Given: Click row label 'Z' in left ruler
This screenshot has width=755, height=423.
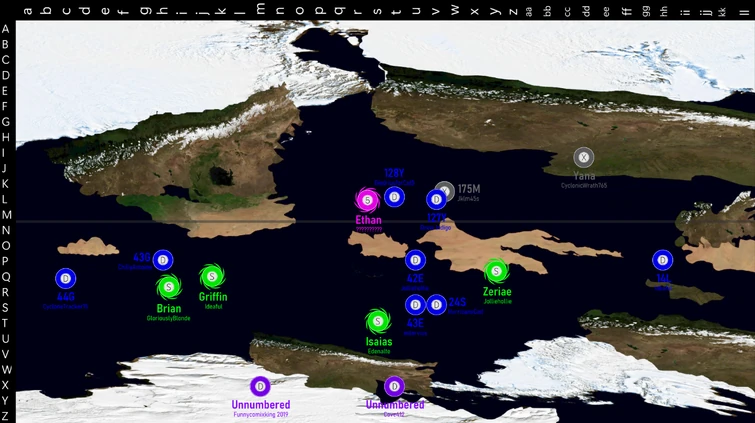Looking at the screenshot, I should pos(6,416).
